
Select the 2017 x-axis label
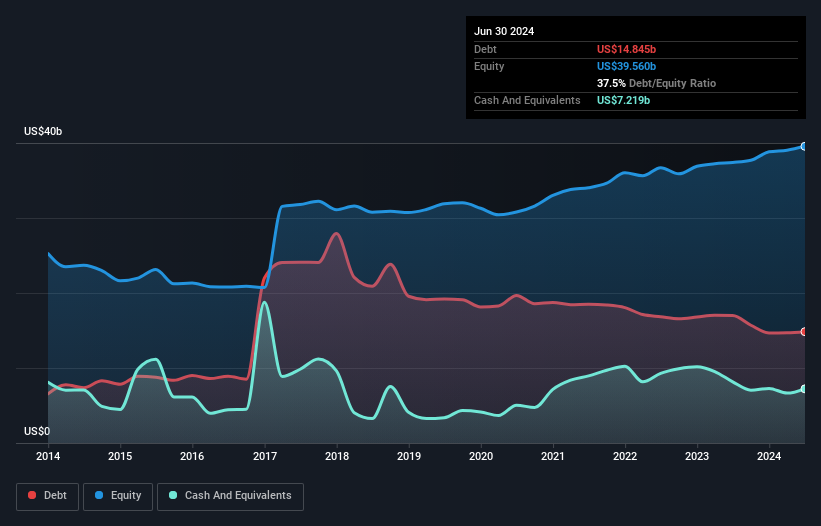[265, 456]
